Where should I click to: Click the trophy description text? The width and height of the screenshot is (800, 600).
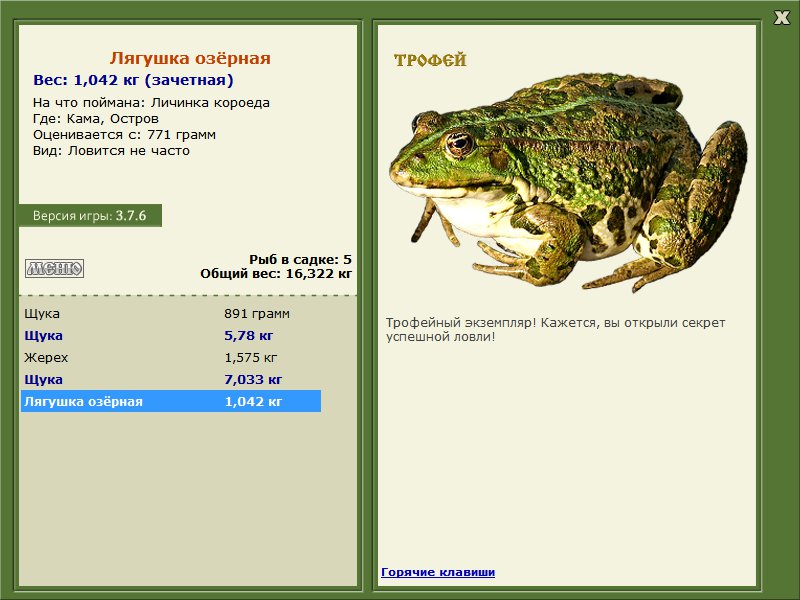pos(555,330)
